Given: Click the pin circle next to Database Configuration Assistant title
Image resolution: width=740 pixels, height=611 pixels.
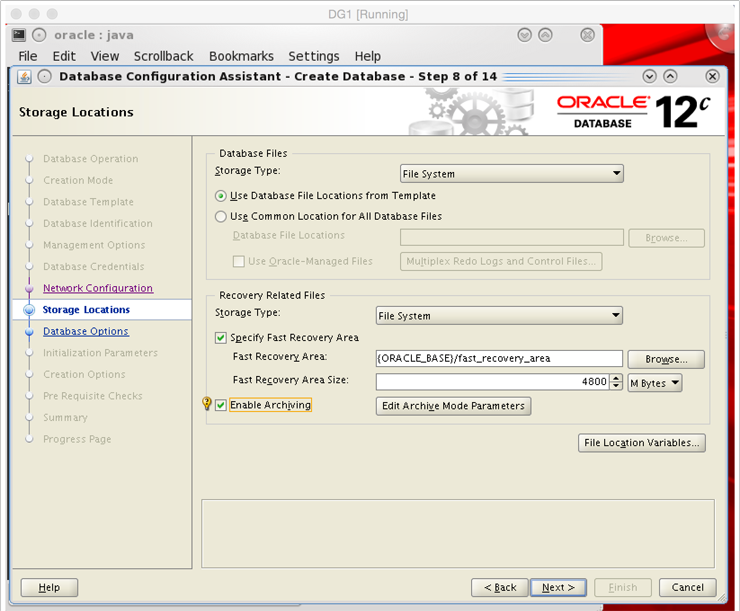Looking at the screenshot, I should [x=44, y=76].
